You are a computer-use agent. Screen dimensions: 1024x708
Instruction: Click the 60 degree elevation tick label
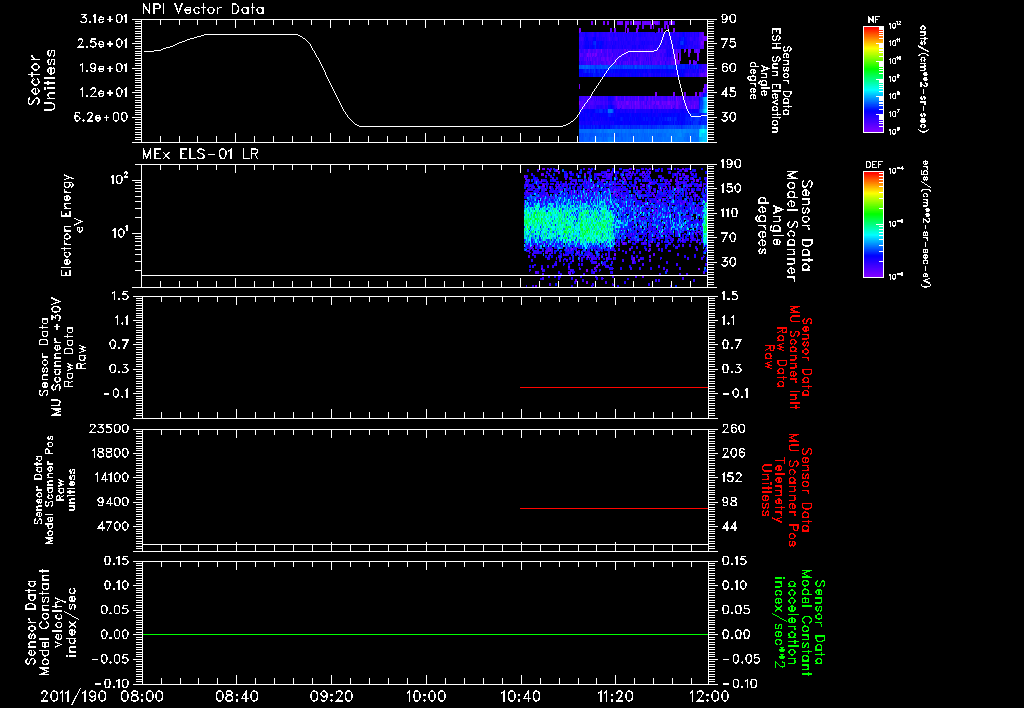(729, 68)
